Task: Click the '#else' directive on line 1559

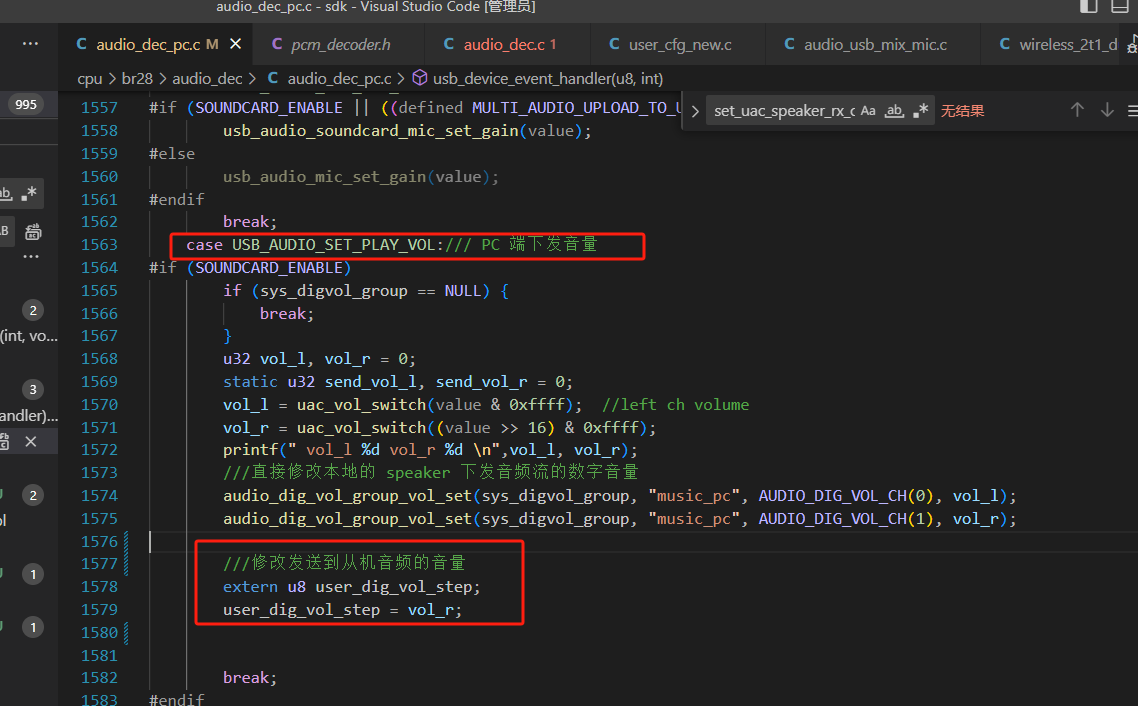Action: (172, 154)
